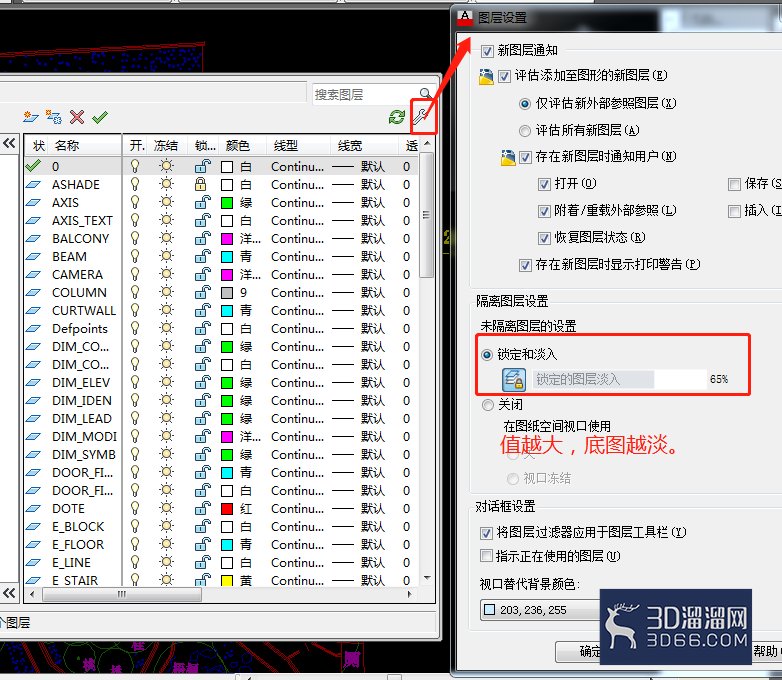Toggle the 打开(O) checkbox
Screen dimensions: 782x680
pos(544,184)
